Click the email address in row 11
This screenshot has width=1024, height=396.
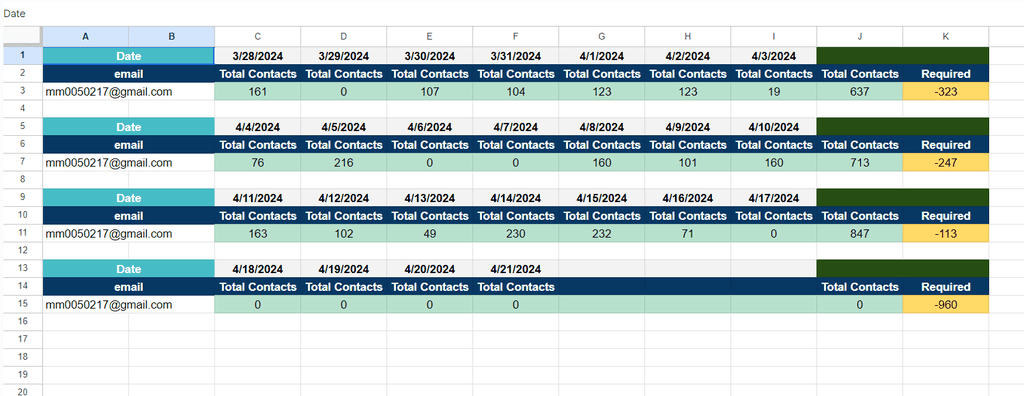pyautogui.click(x=108, y=233)
